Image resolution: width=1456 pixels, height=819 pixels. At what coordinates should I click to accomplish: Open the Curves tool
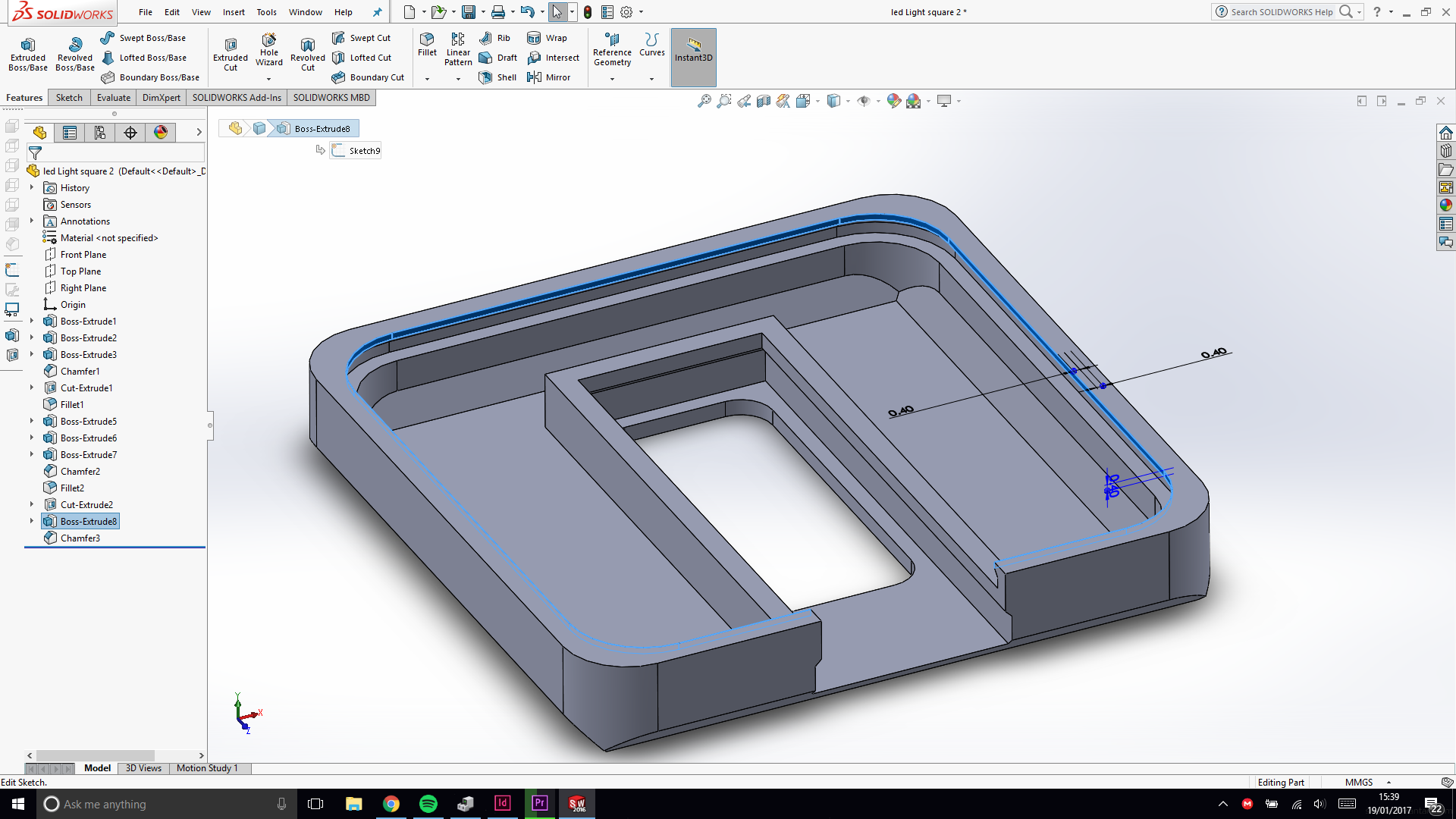(x=651, y=45)
